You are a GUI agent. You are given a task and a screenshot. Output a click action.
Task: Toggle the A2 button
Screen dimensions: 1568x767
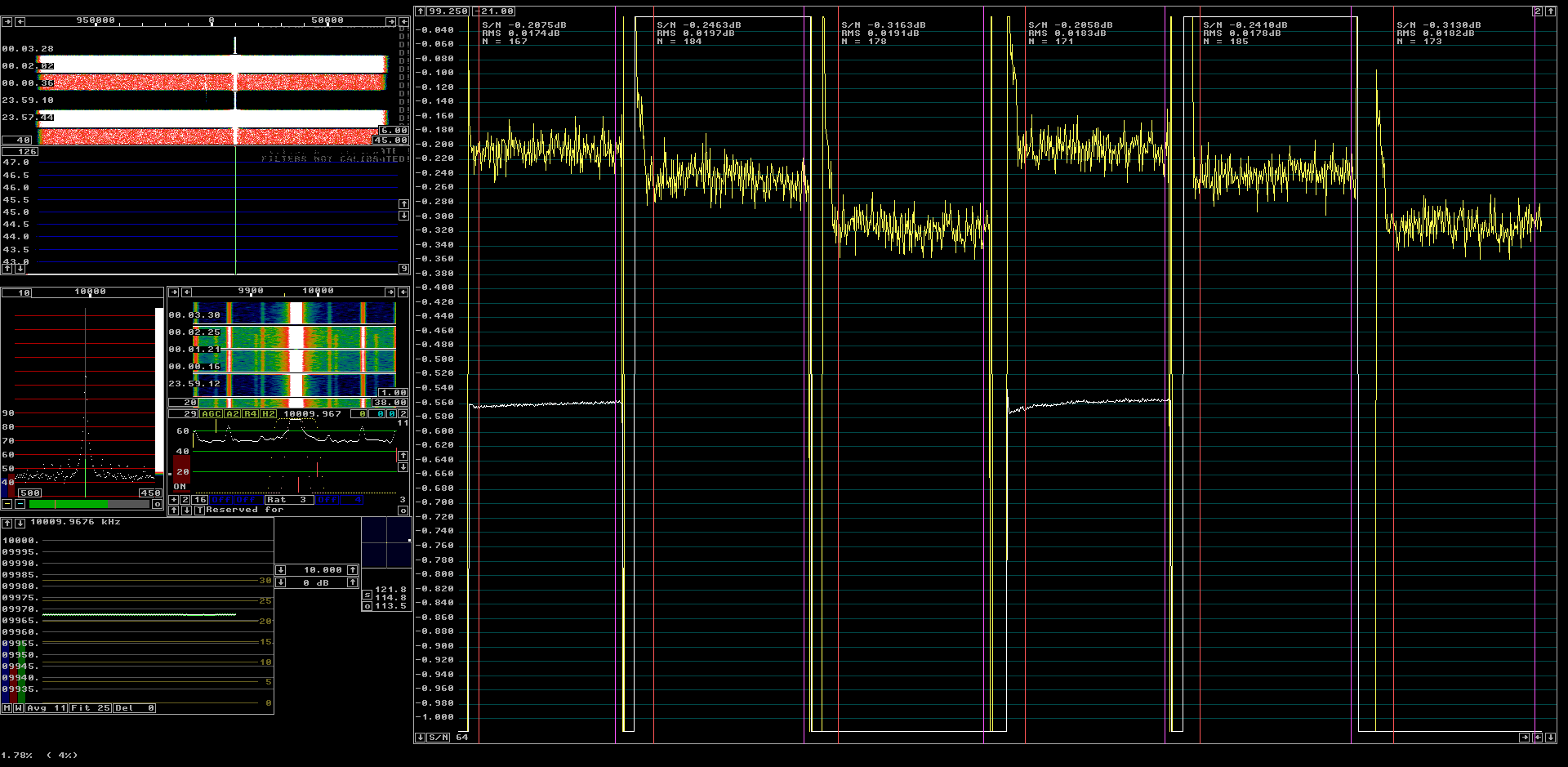coord(233,413)
